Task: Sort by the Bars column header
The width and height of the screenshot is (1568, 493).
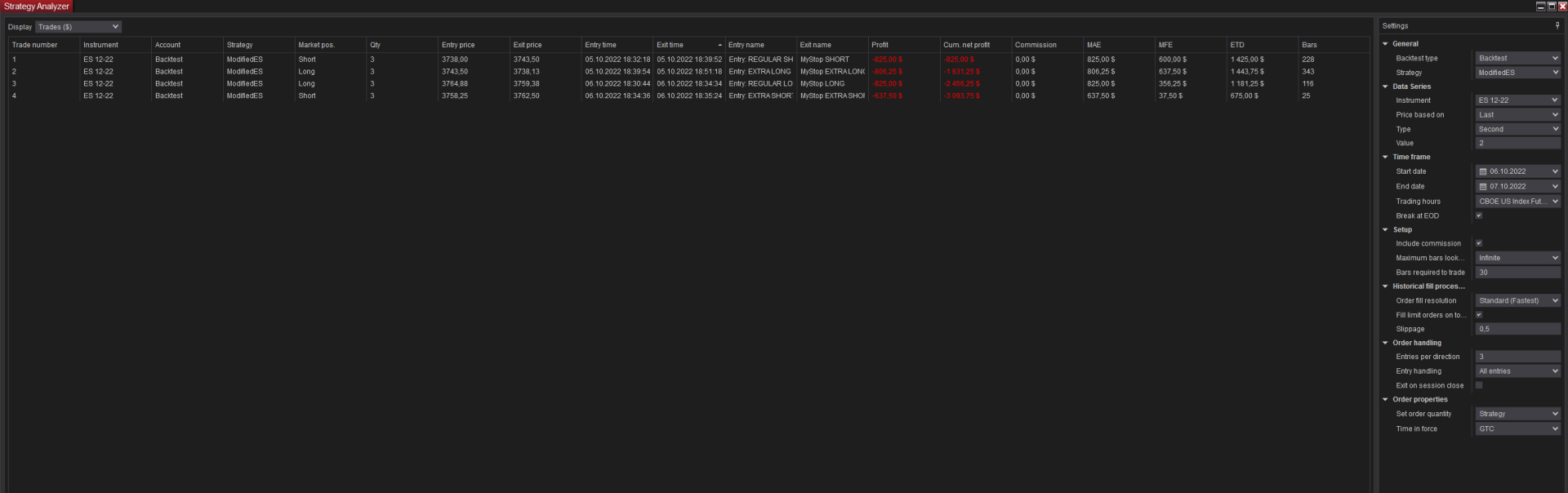Action: 1334,45
